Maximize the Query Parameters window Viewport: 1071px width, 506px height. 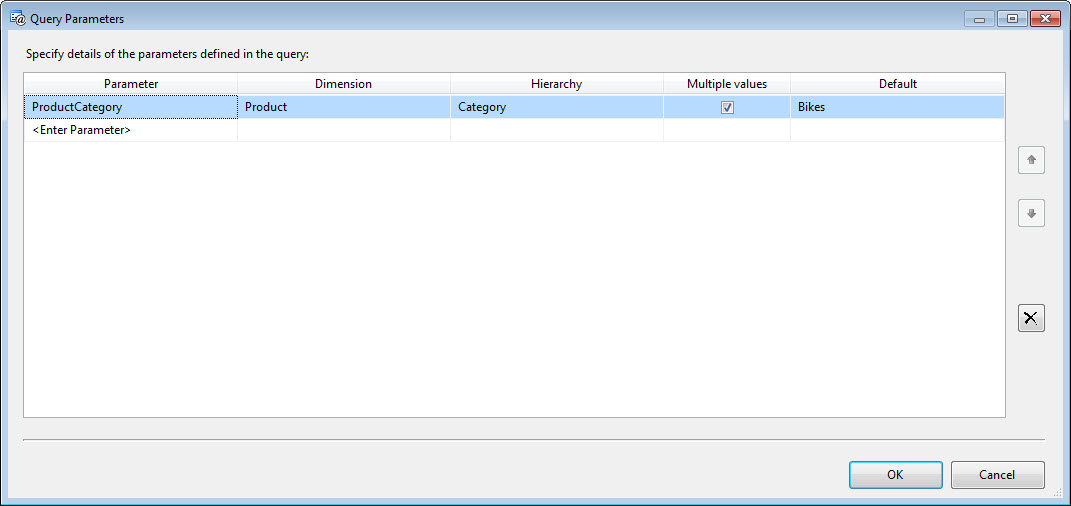[x=1012, y=19]
